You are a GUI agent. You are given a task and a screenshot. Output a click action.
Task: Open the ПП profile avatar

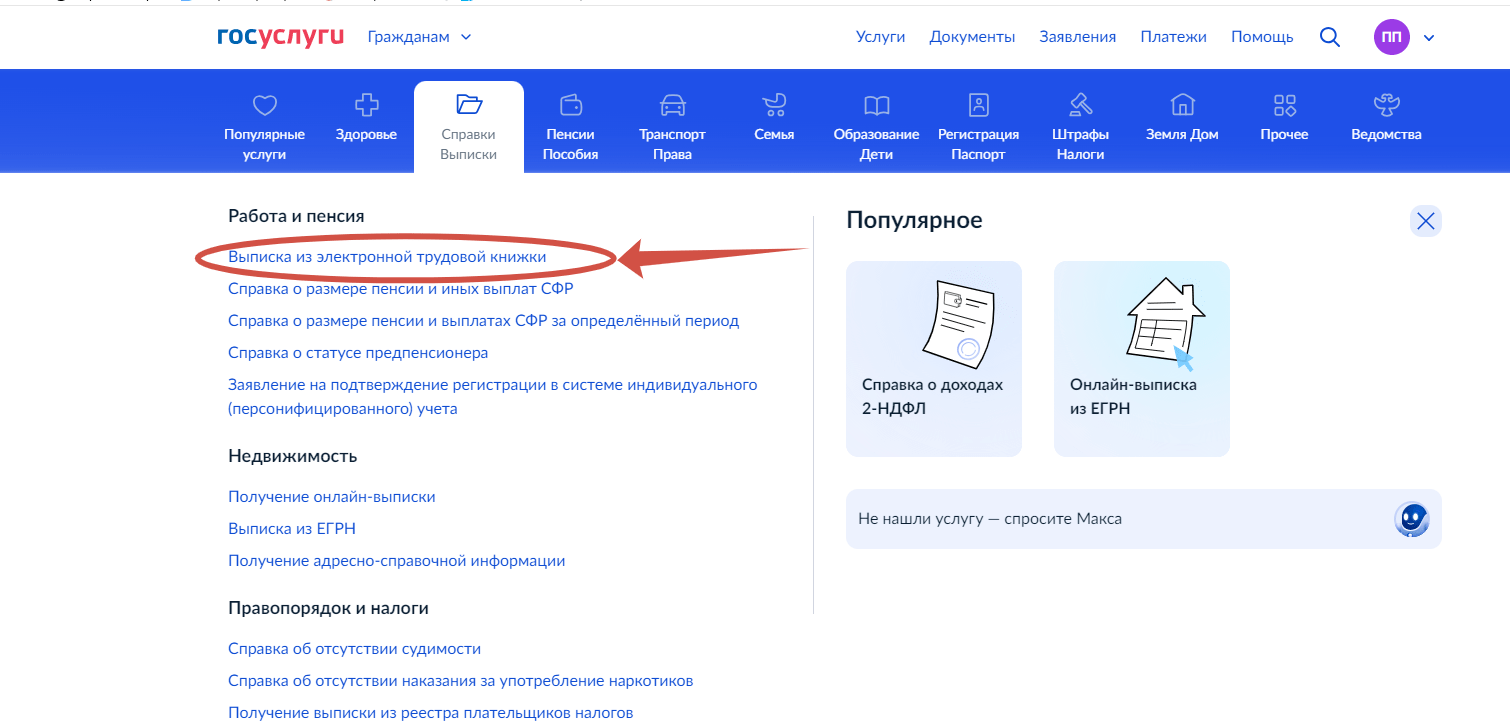[x=1391, y=37]
